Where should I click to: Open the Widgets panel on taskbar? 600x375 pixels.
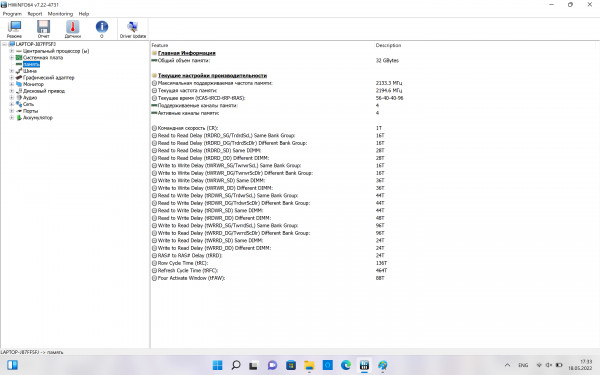click(12, 365)
